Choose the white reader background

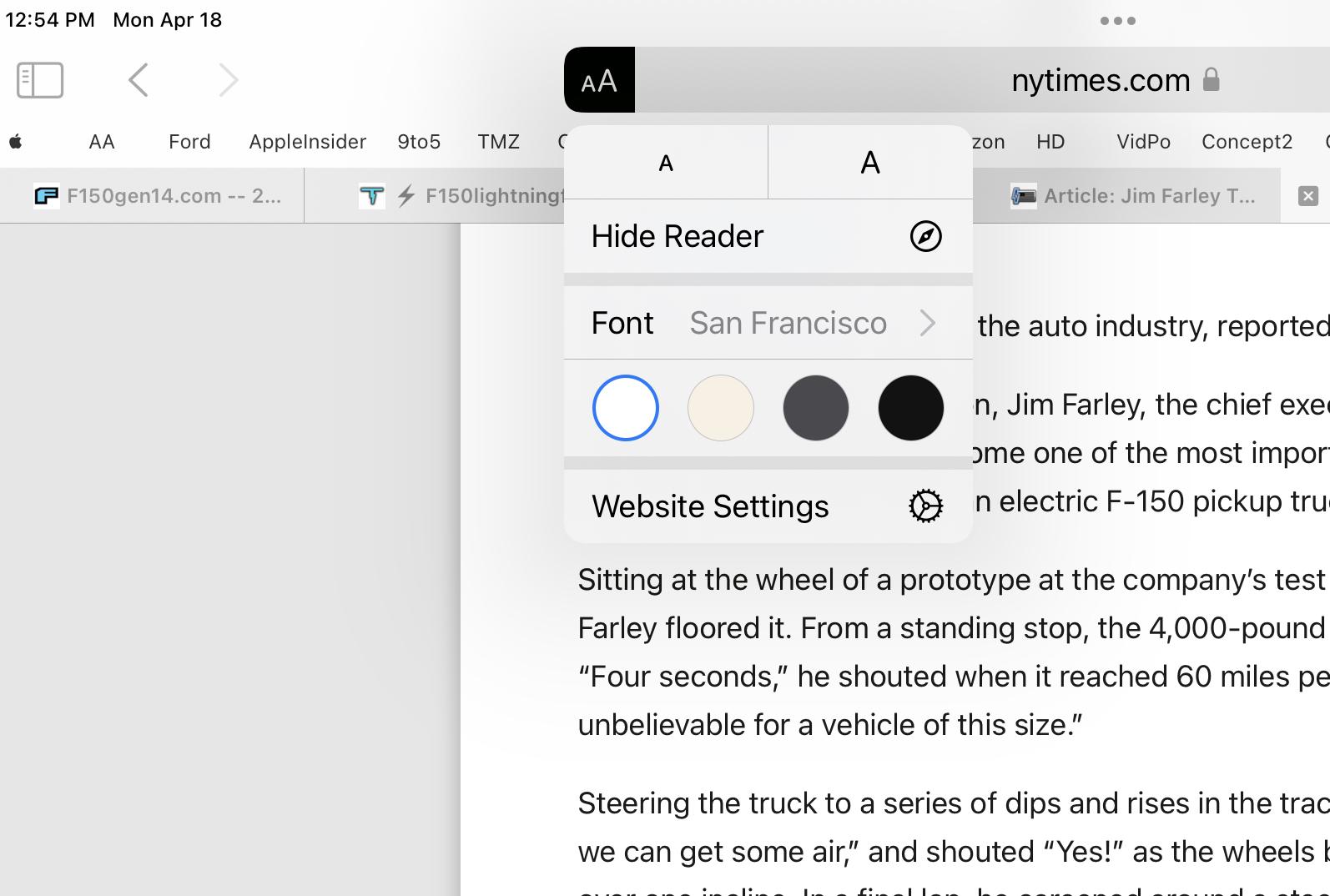[626, 408]
